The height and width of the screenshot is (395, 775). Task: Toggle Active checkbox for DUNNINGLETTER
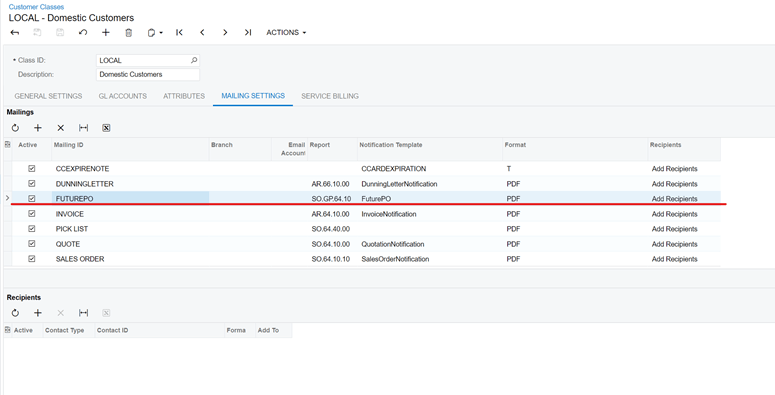tap(32, 183)
